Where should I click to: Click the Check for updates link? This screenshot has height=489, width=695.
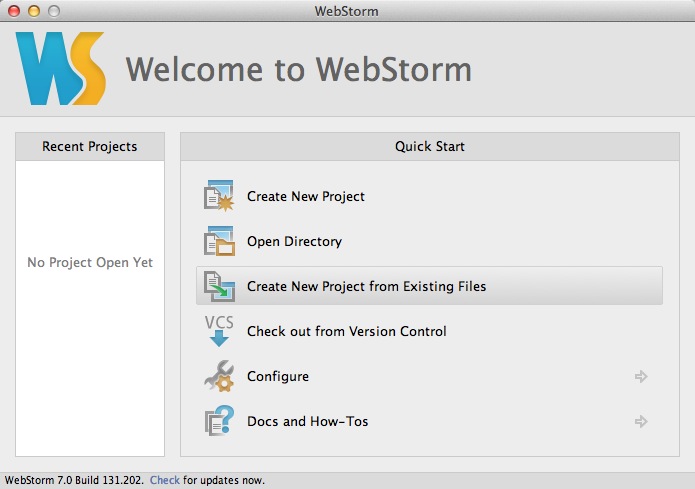(x=165, y=480)
